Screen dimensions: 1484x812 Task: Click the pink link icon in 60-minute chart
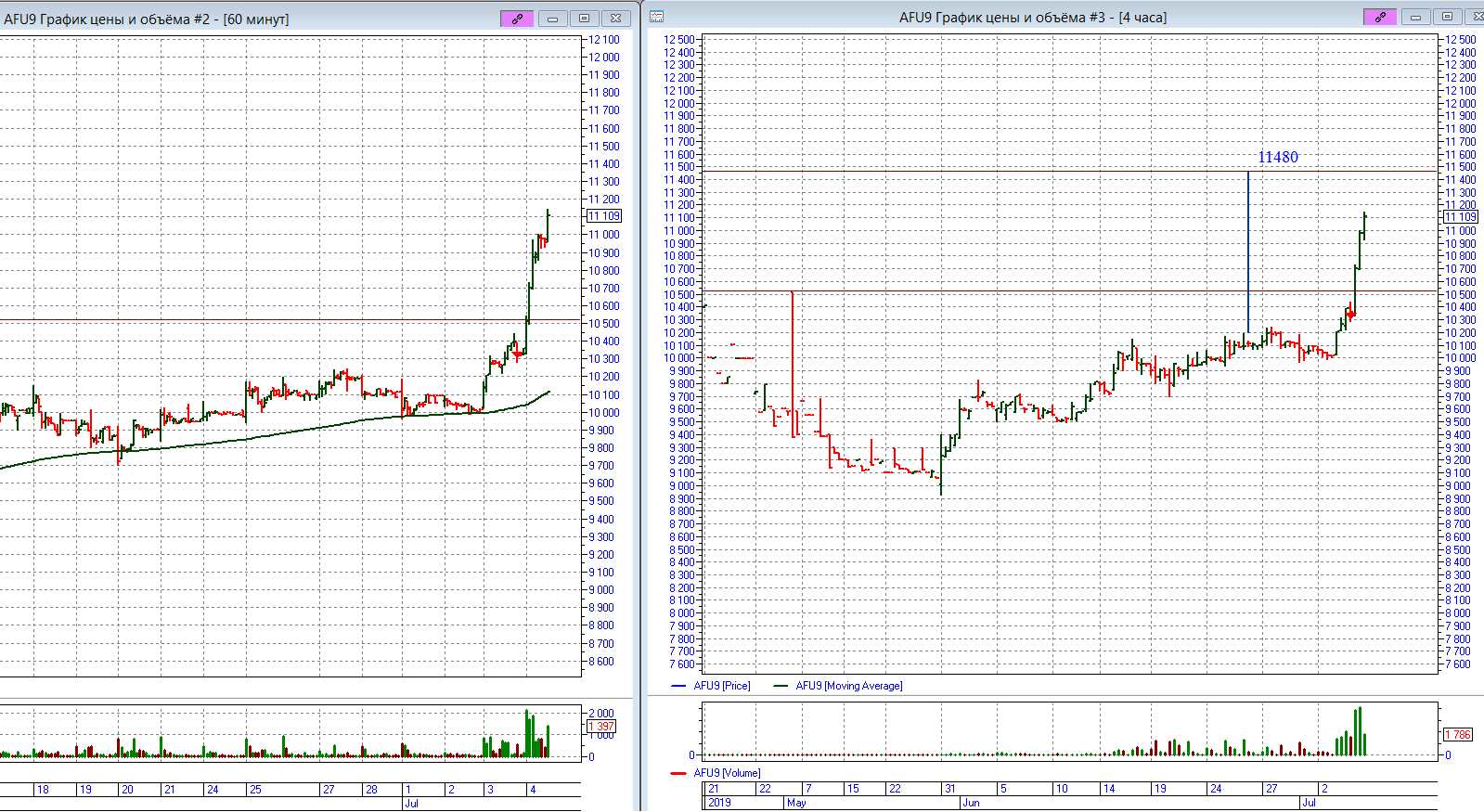point(517,19)
